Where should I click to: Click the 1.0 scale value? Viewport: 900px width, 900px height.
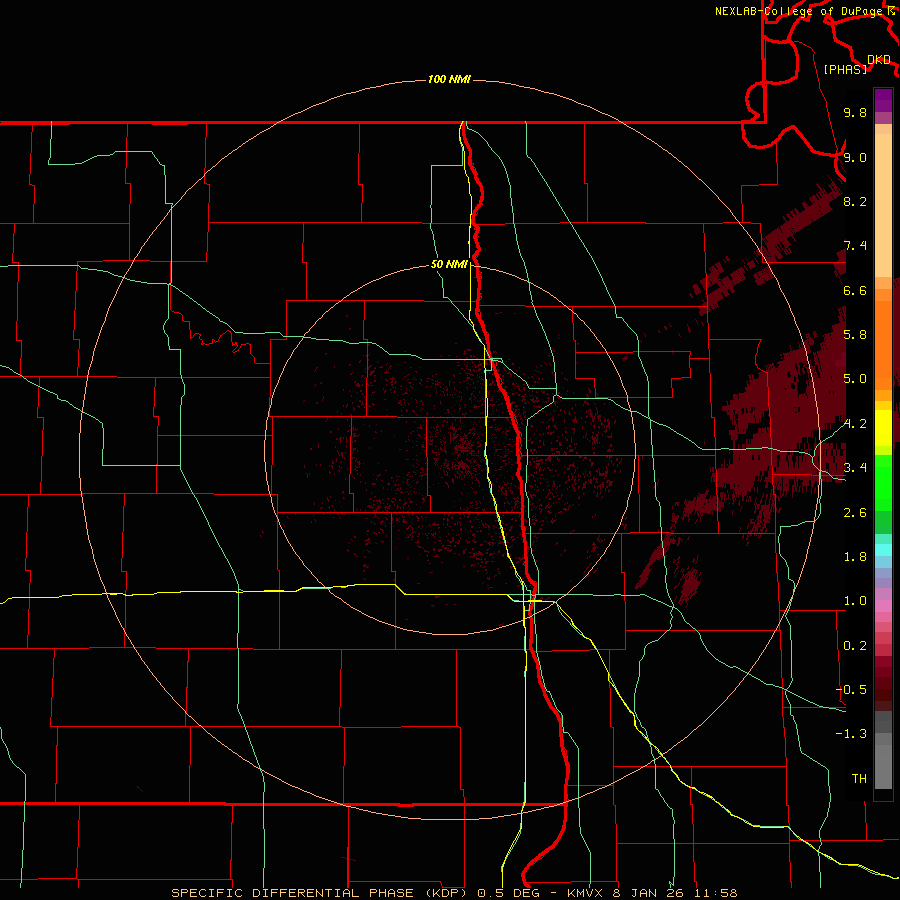coord(855,601)
